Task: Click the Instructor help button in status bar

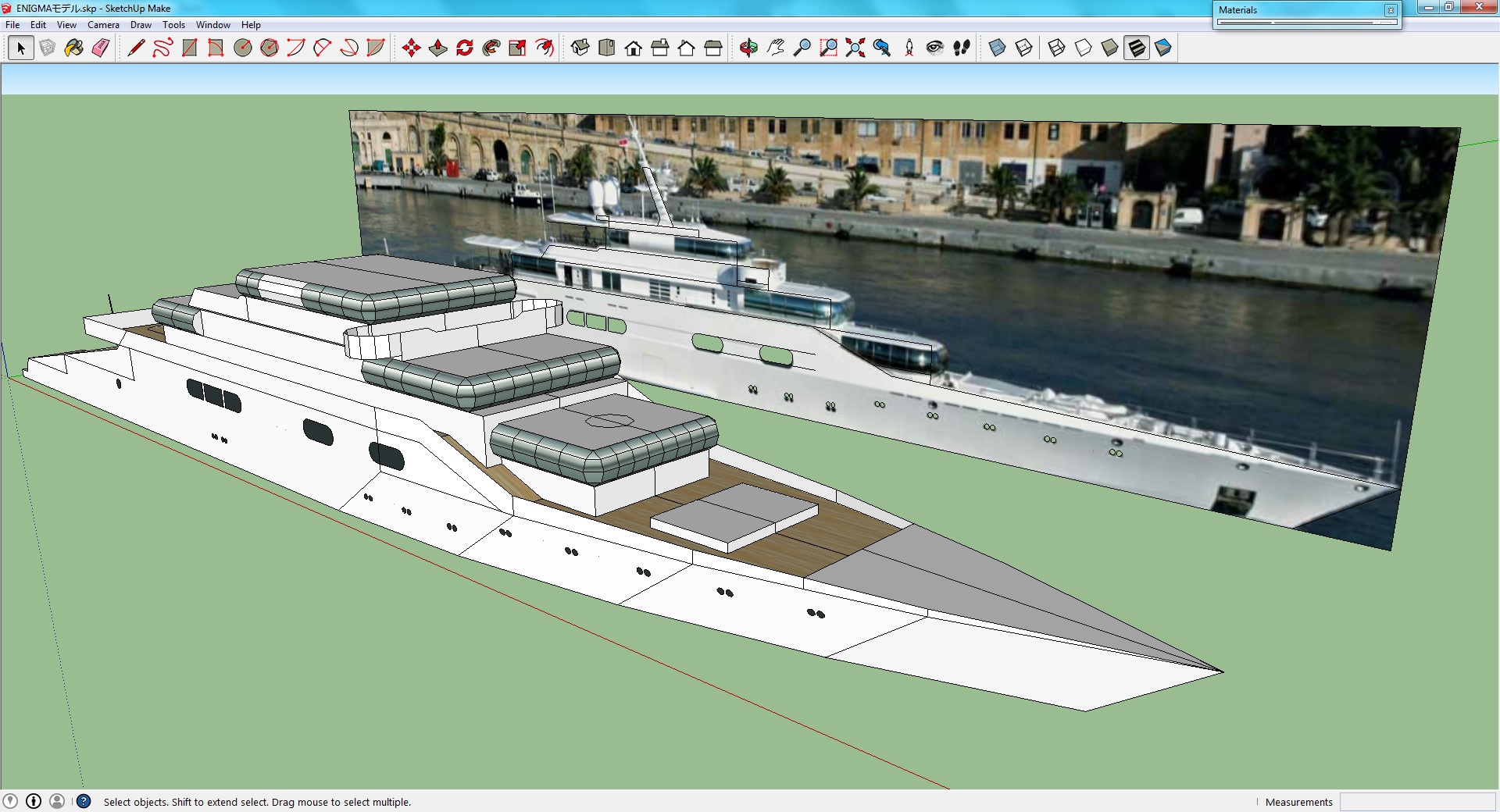Action: point(84,801)
